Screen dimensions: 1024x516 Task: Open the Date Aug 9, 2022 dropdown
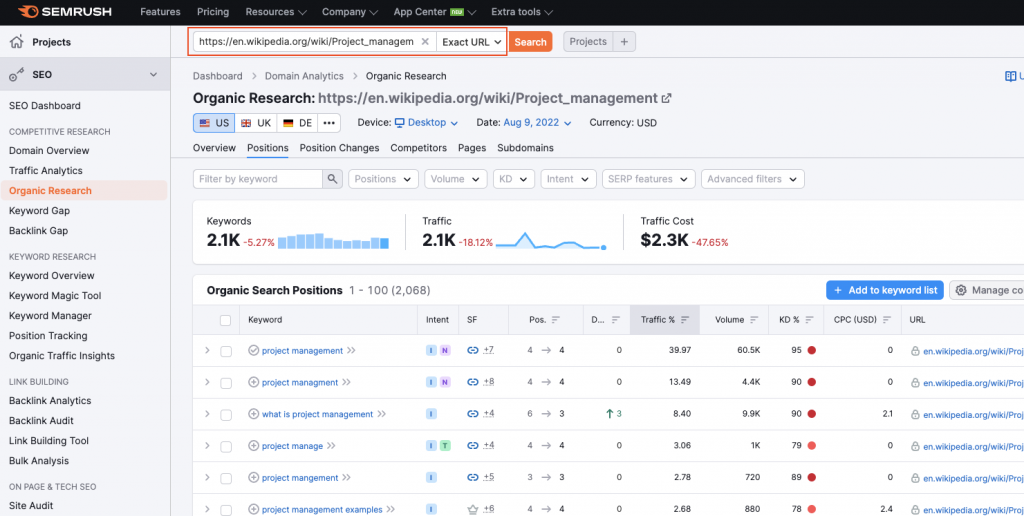537,123
